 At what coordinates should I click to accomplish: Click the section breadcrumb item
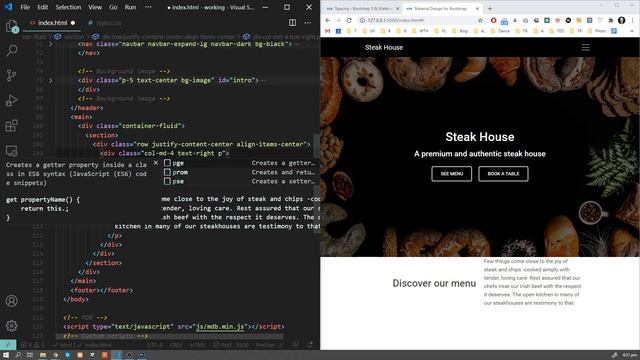[x=70, y=37]
